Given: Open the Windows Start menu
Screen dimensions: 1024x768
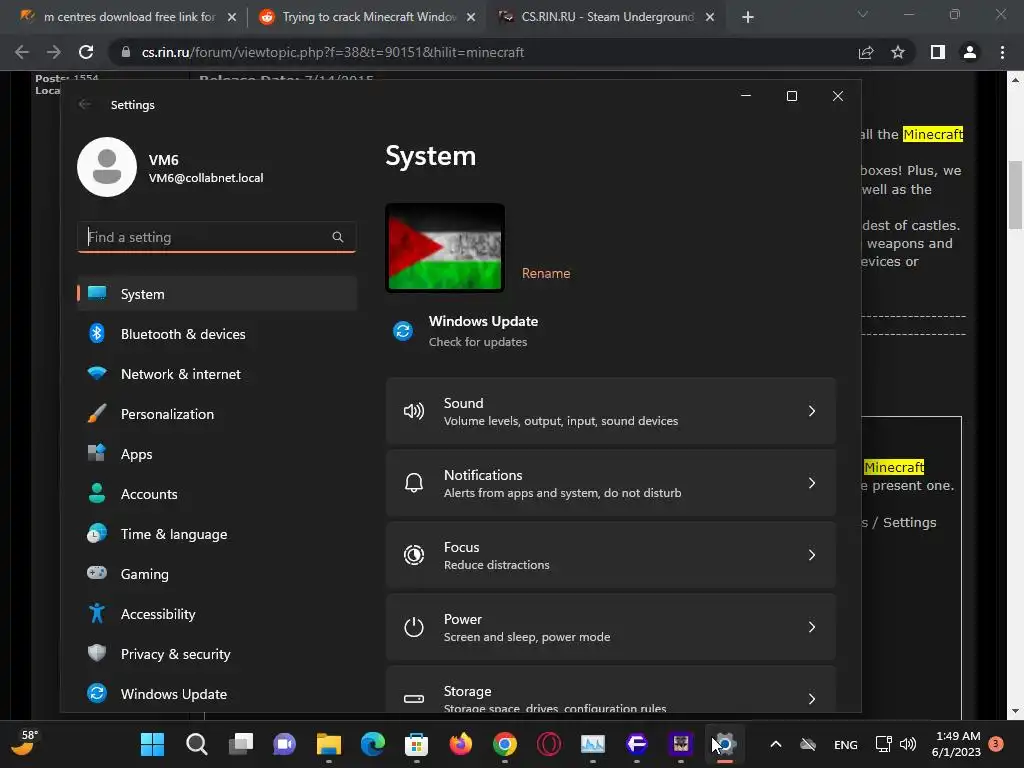Looking at the screenshot, I should coord(152,744).
